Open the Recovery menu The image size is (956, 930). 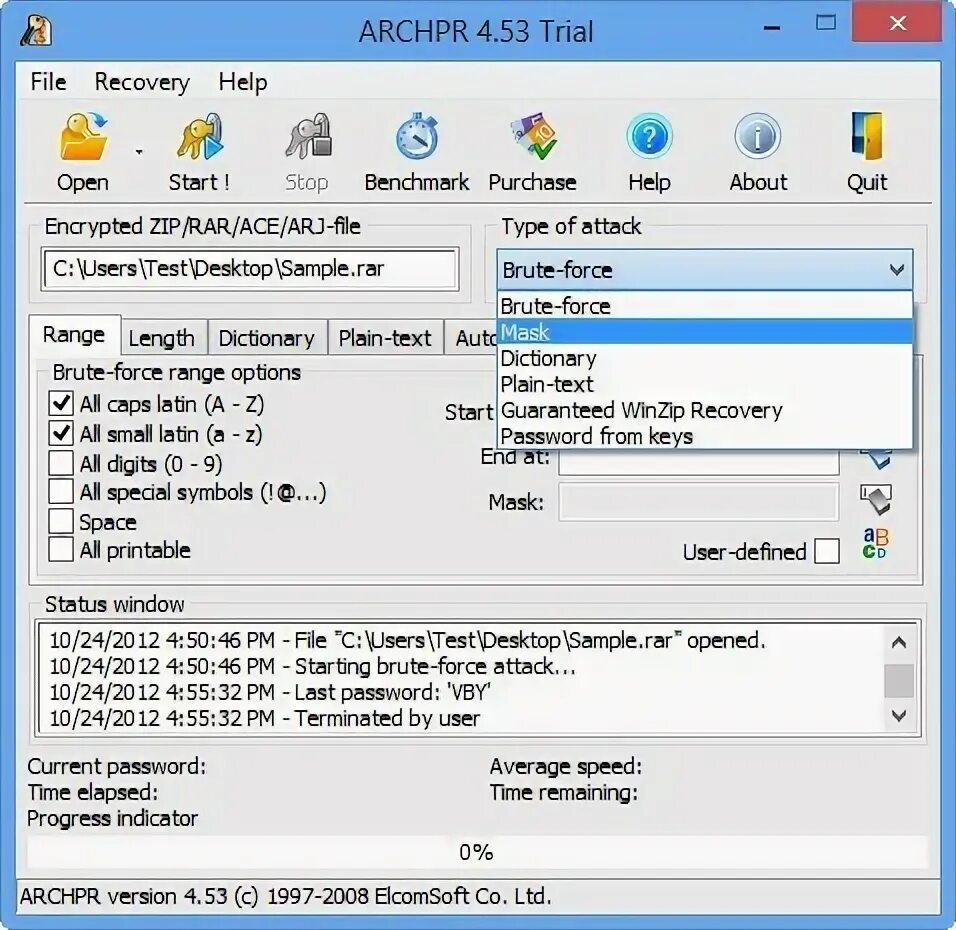[x=142, y=82]
